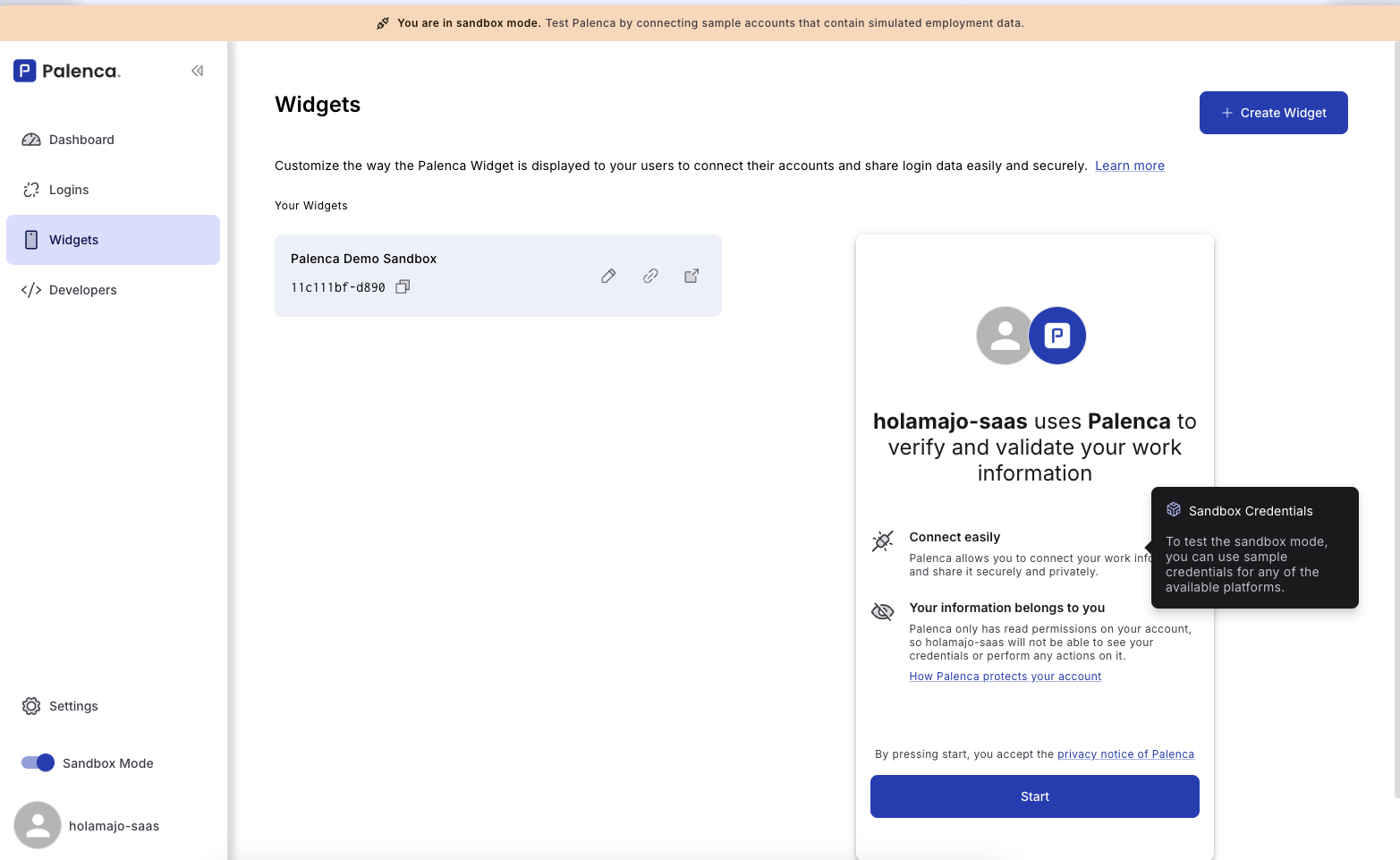Go to the Logins section
This screenshot has width=1400, height=860.
point(113,190)
